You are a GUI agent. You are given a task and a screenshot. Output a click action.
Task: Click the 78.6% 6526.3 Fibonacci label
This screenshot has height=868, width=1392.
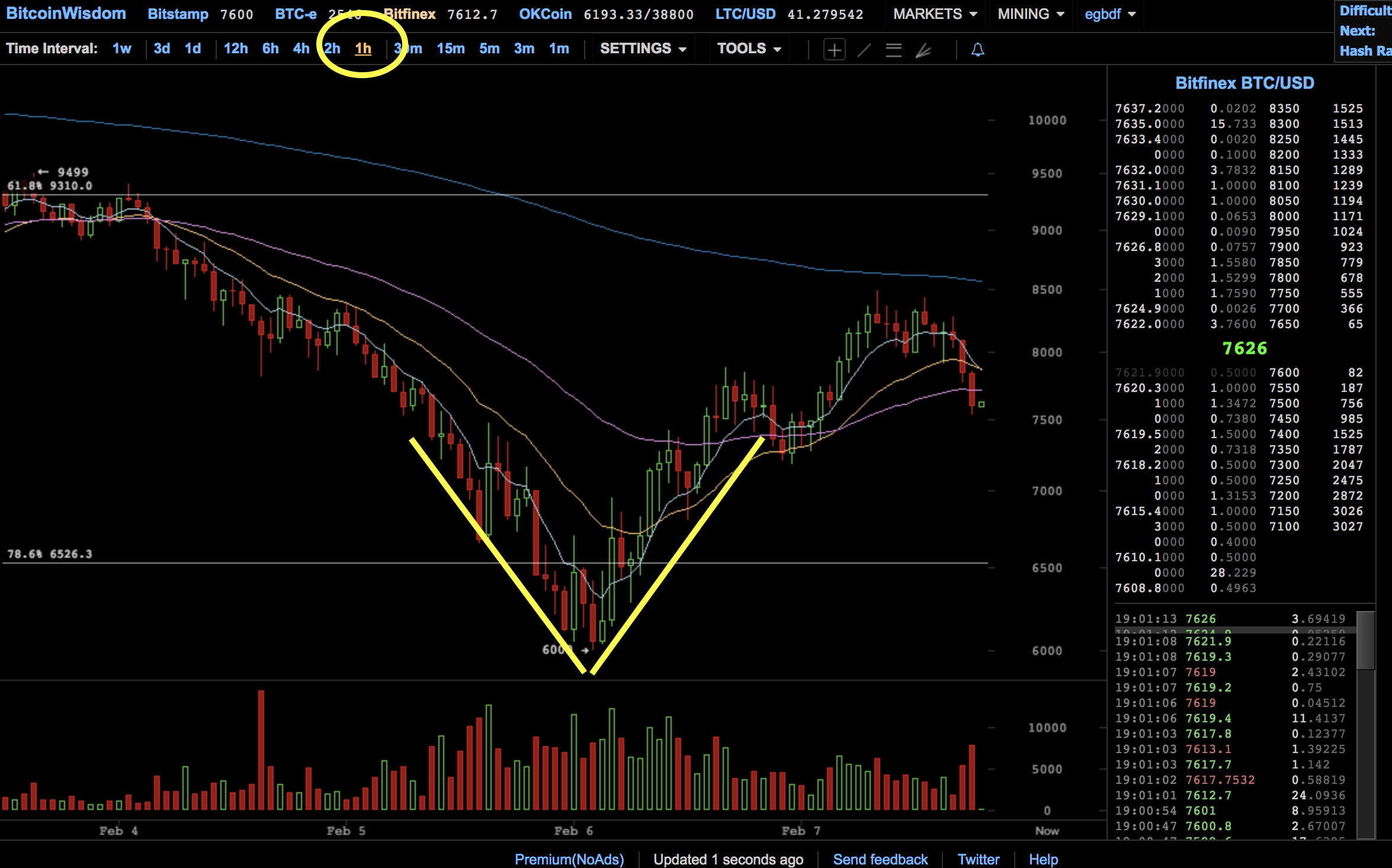click(50, 554)
